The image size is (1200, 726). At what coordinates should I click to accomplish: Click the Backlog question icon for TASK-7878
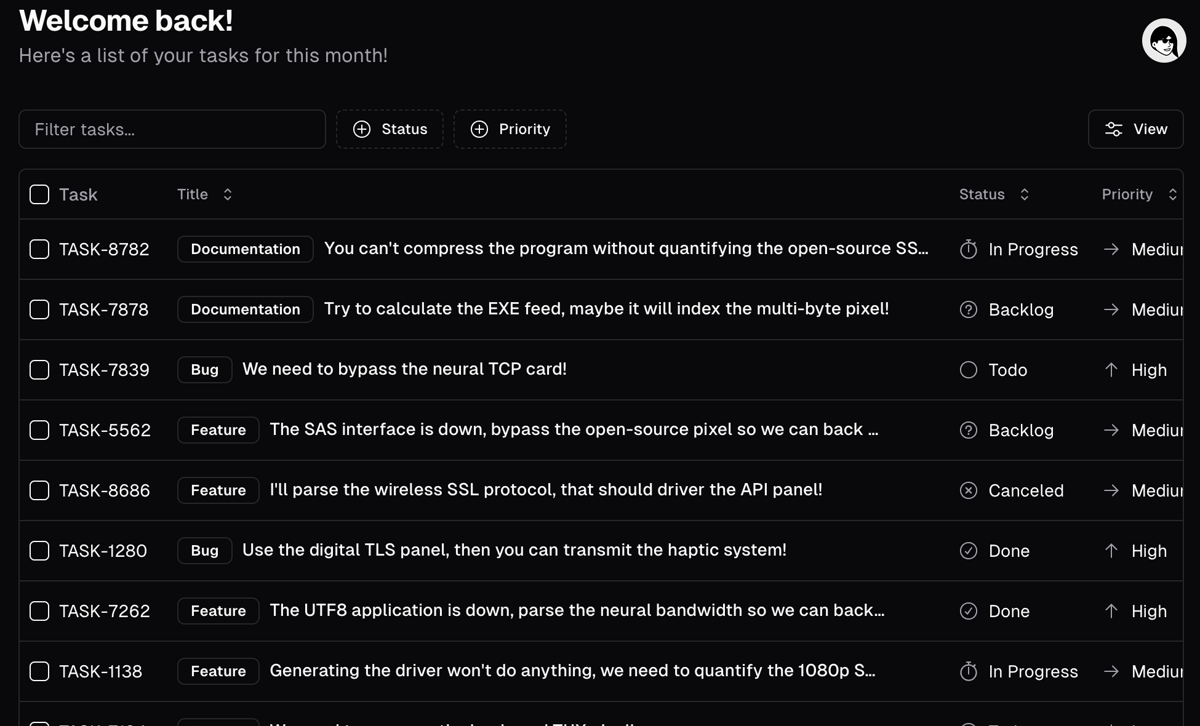[968, 310]
